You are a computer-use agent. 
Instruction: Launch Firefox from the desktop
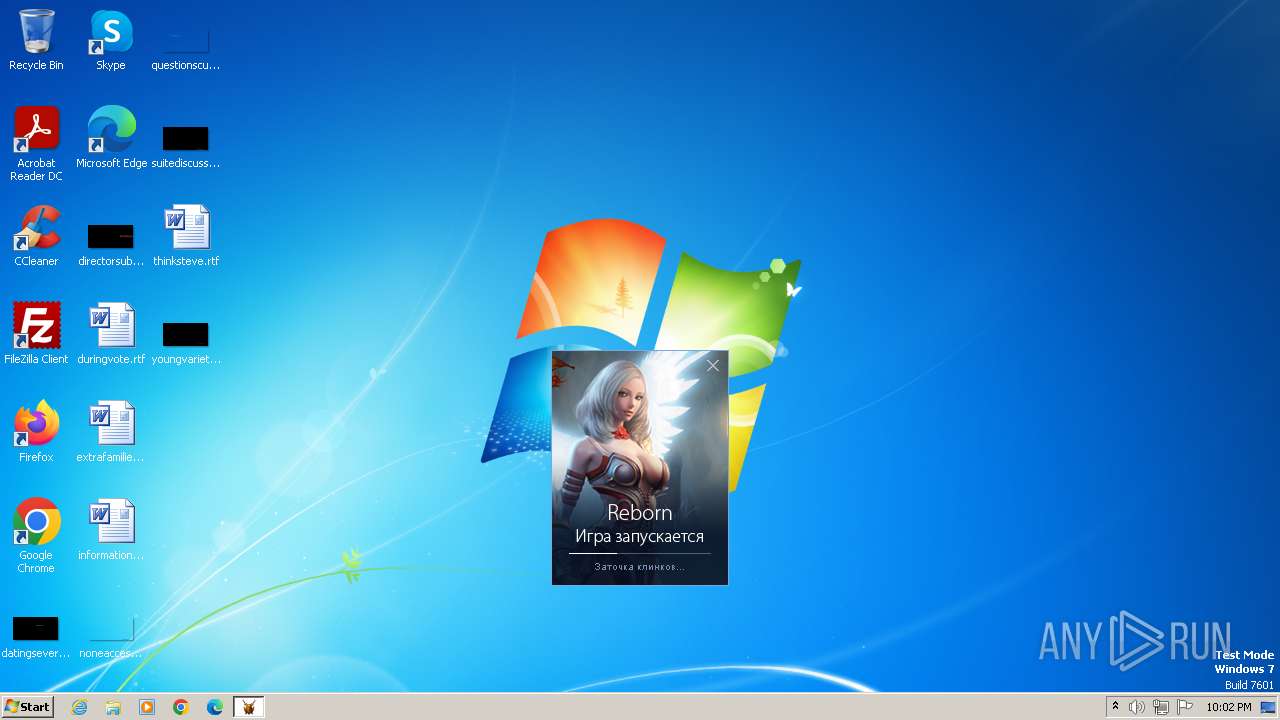pos(36,432)
